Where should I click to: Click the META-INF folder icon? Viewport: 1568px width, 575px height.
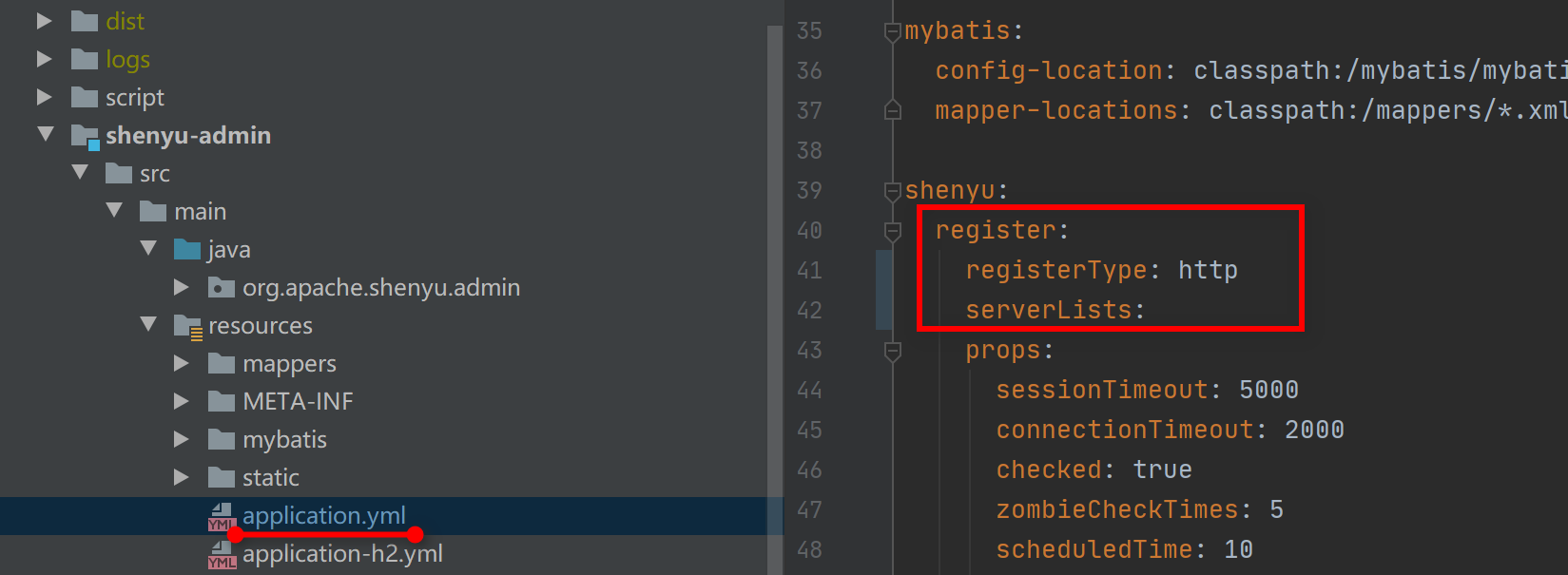pos(222,402)
